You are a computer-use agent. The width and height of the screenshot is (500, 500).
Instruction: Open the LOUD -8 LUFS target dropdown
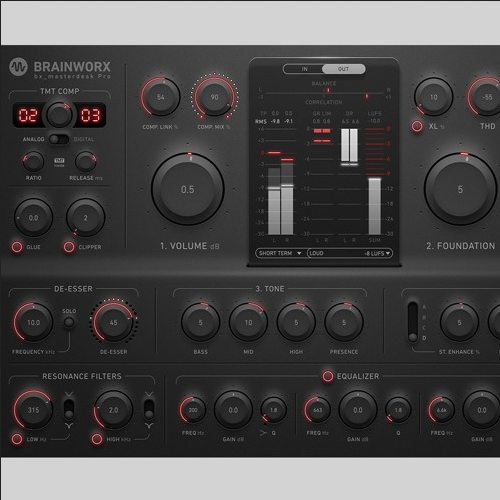[350, 253]
